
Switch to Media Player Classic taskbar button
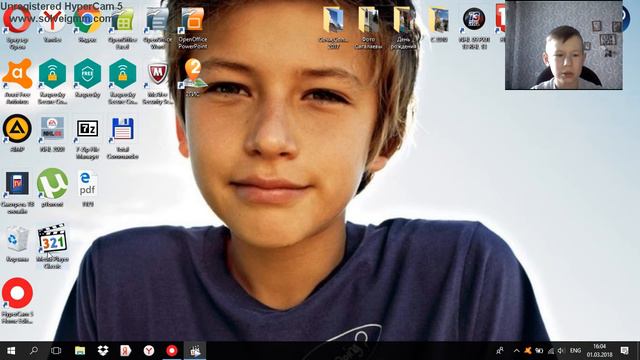pos(195,351)
